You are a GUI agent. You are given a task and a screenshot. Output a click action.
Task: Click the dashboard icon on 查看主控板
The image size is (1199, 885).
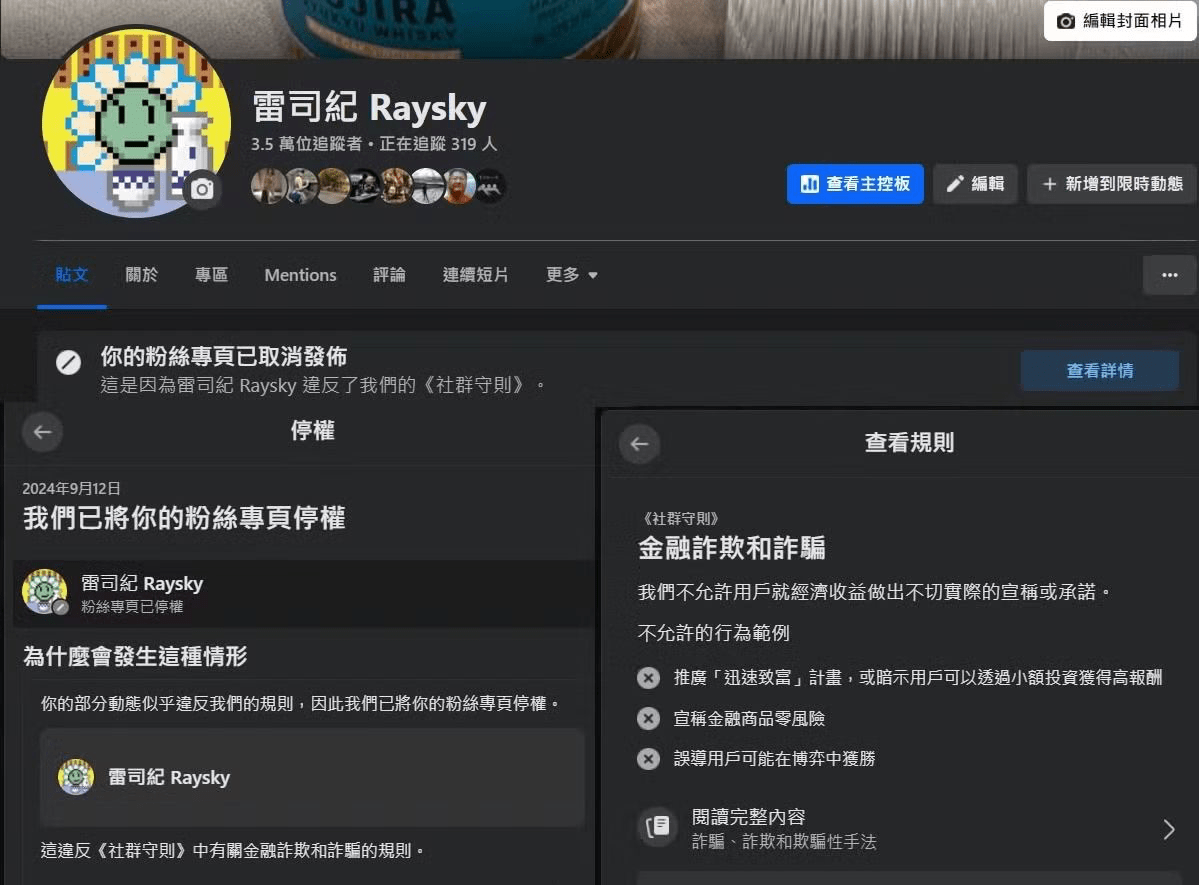(812, 184)
